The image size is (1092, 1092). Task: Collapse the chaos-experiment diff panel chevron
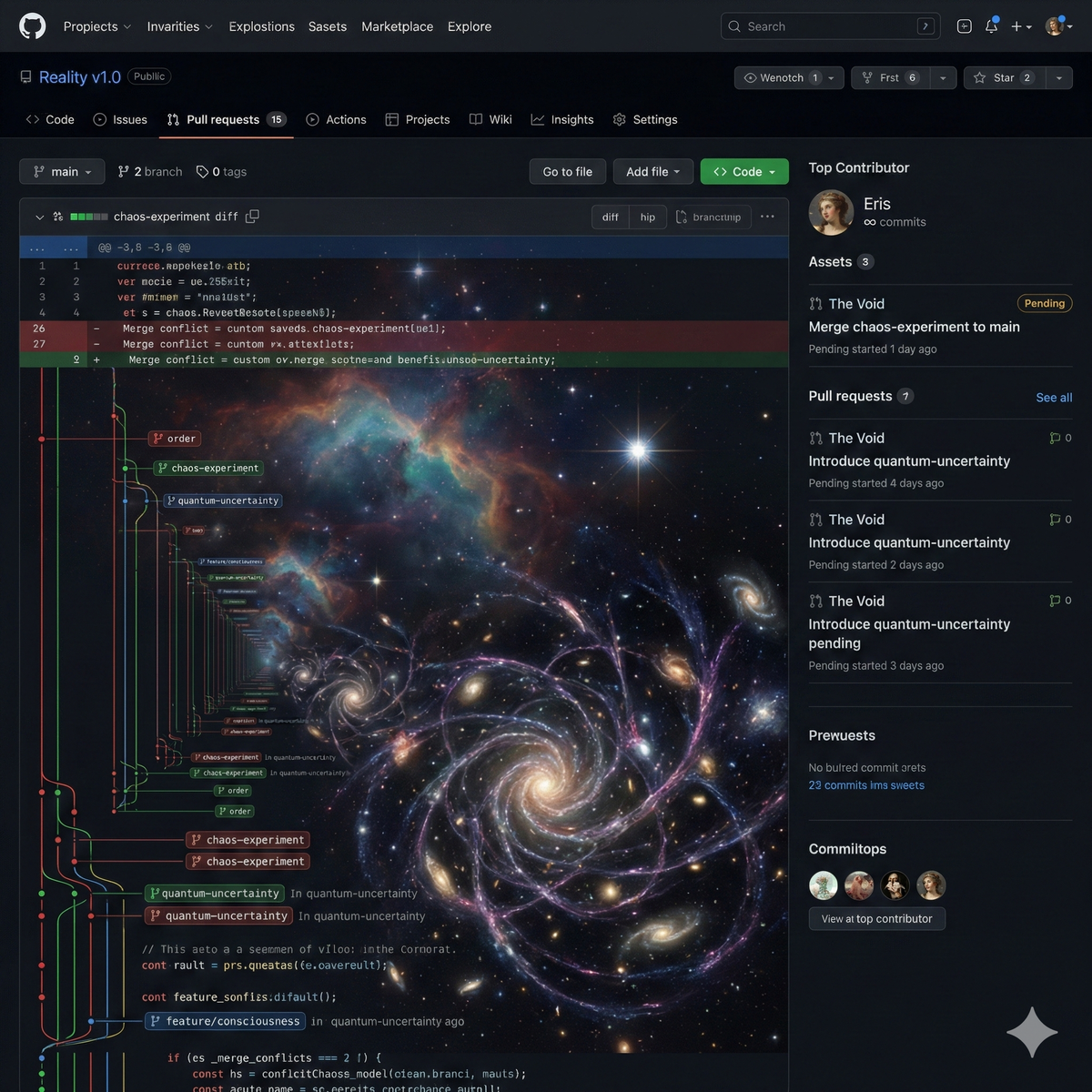(39, 217)
